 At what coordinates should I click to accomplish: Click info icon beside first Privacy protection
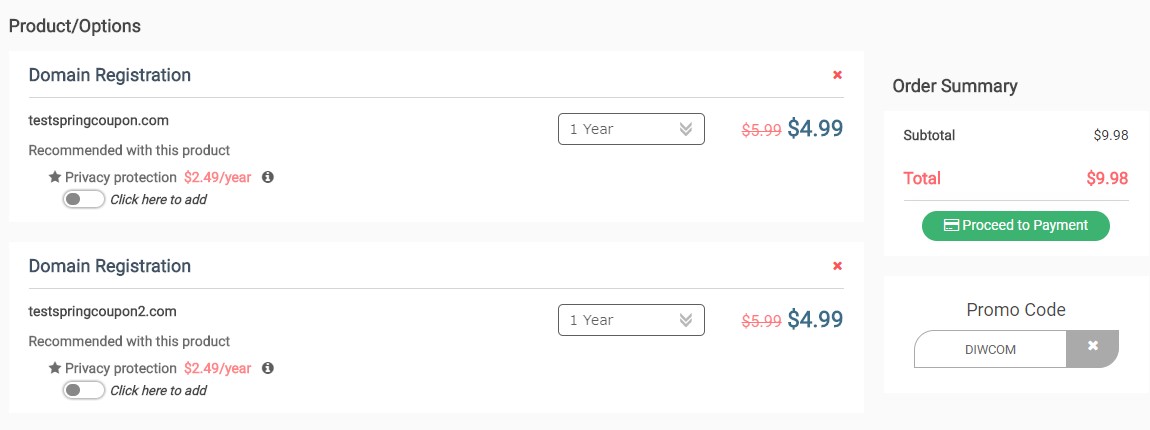(x=268, y=177)
